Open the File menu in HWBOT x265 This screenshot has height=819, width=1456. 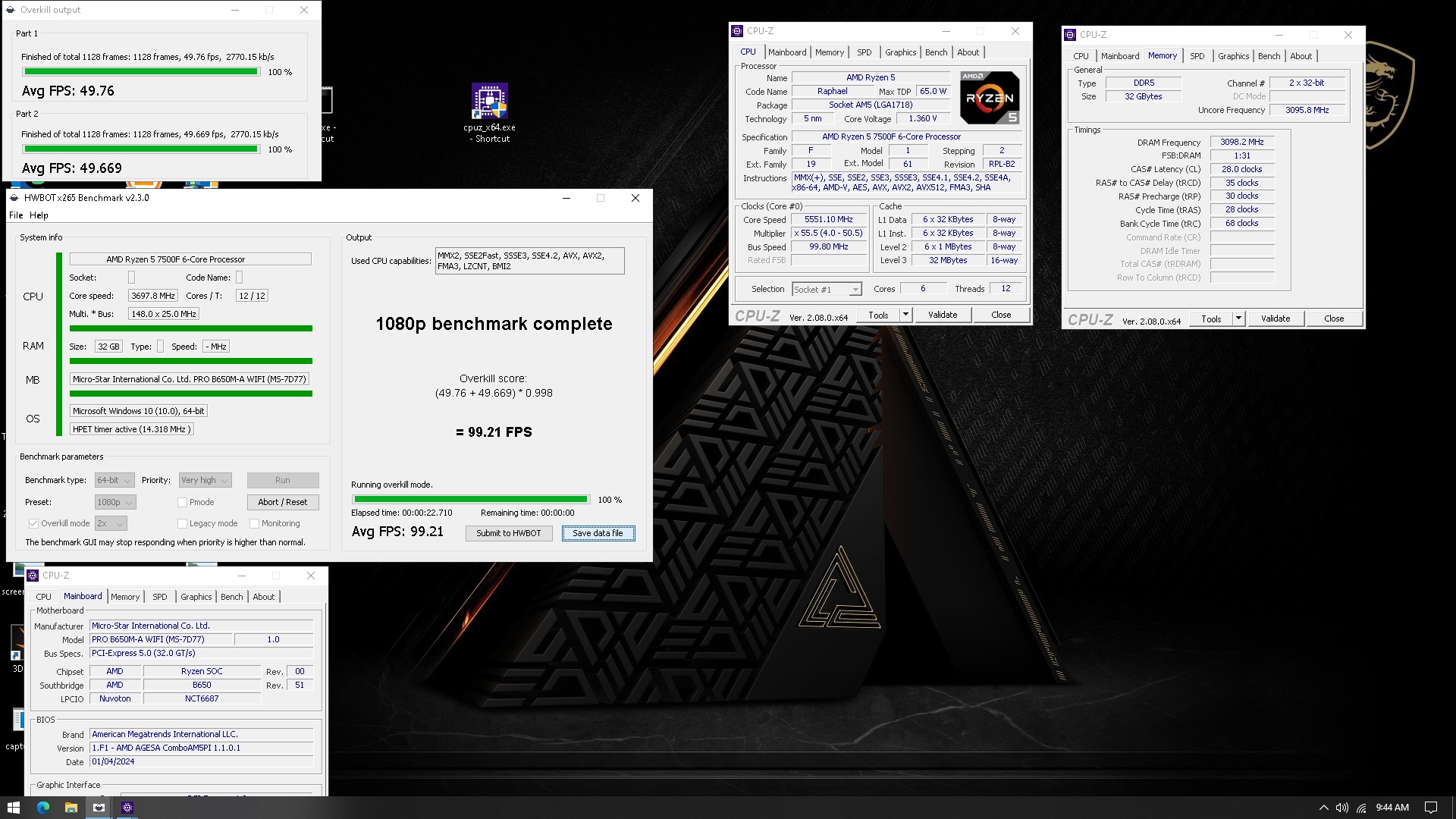(16, 215)
